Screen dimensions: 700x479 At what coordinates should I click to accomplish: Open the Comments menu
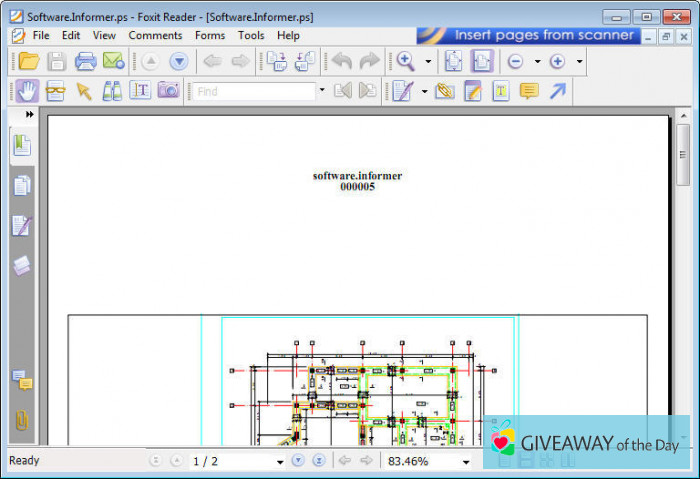click(155, 35)
